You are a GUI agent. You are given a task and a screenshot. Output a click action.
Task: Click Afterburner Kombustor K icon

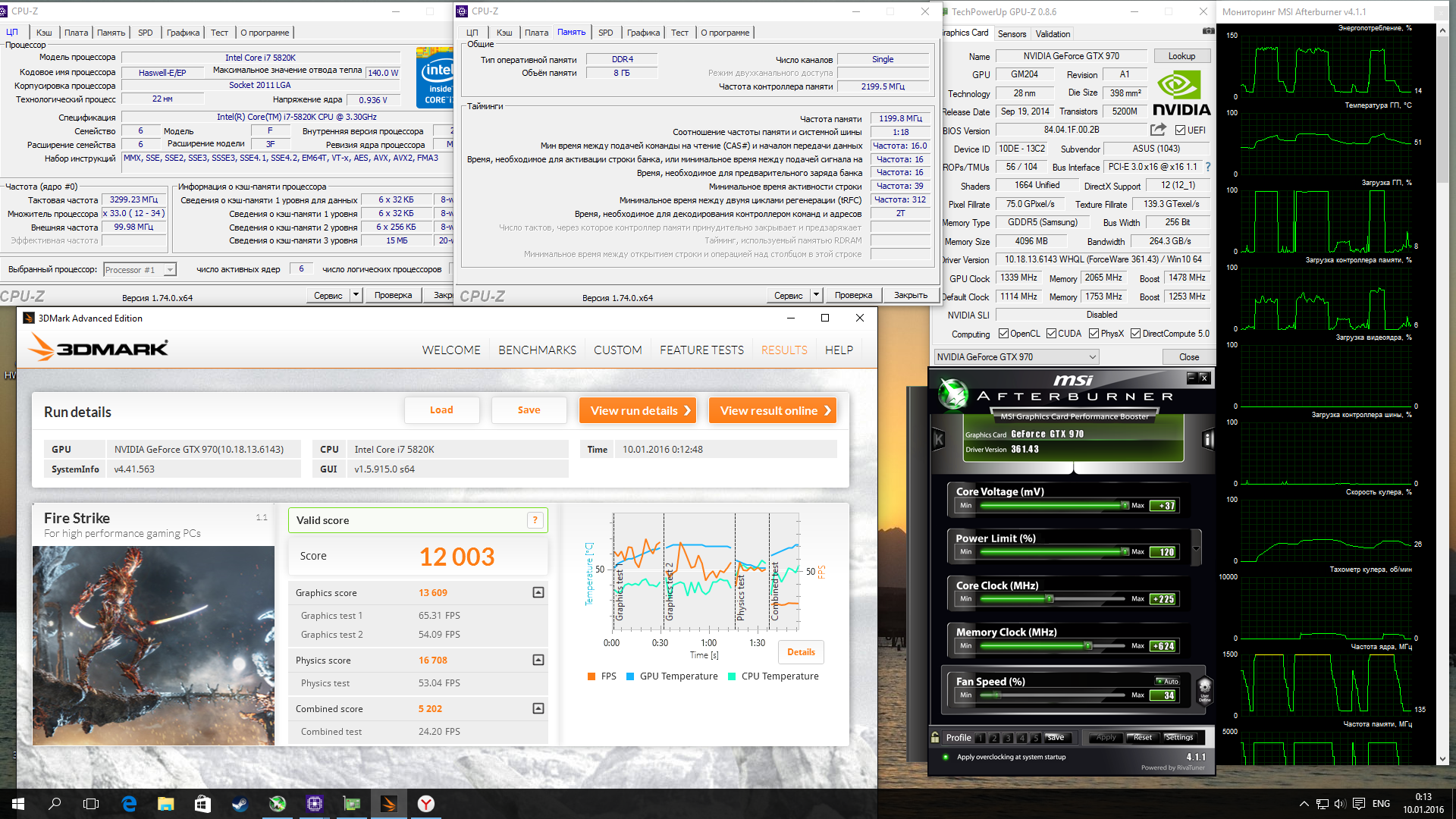(939, 439)
